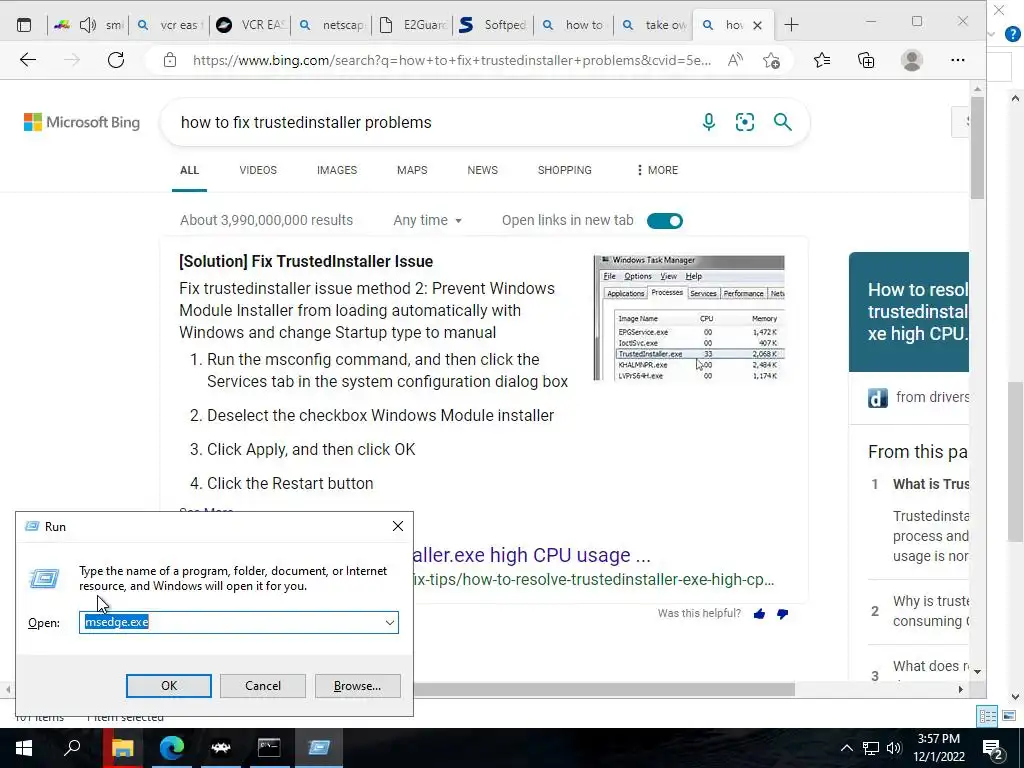Open Edge Settings and more menu
Image resolution: width=1024 pixels, height=768 pixels.
(957, 60)
